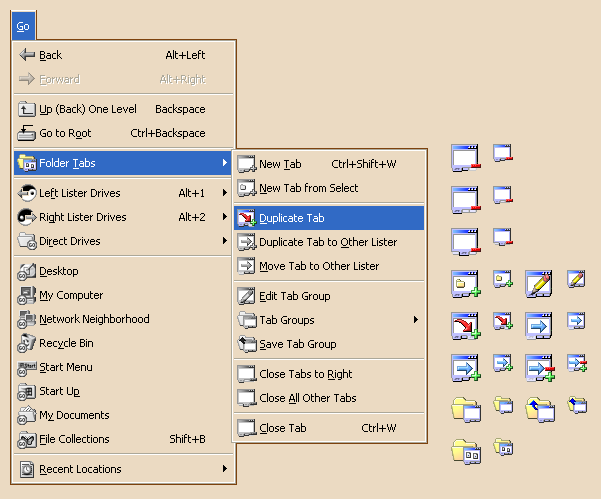
Task: Click the large pencil edit-tab icon in icon sheet
Action: point(539,284)
